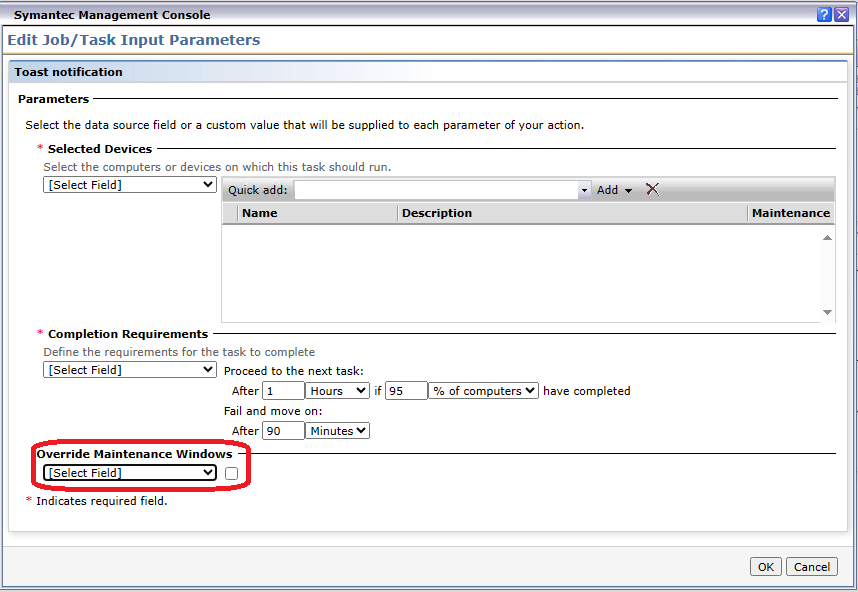
Task: Open Override Maintenance Windows Select Field dropdown
Action: 130,473
